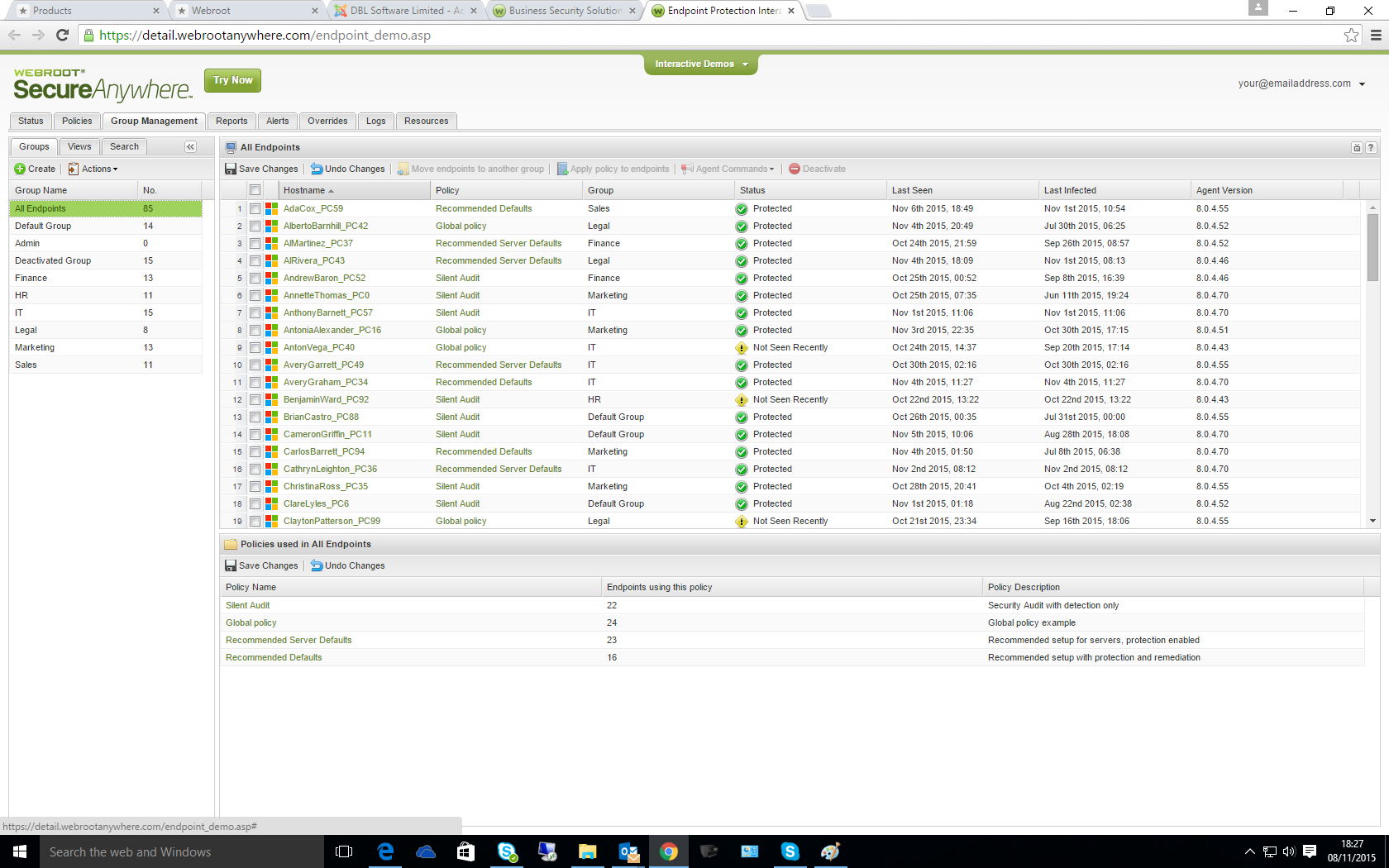
Task: Sort by the Hostname column header
Action: (355, 190)
